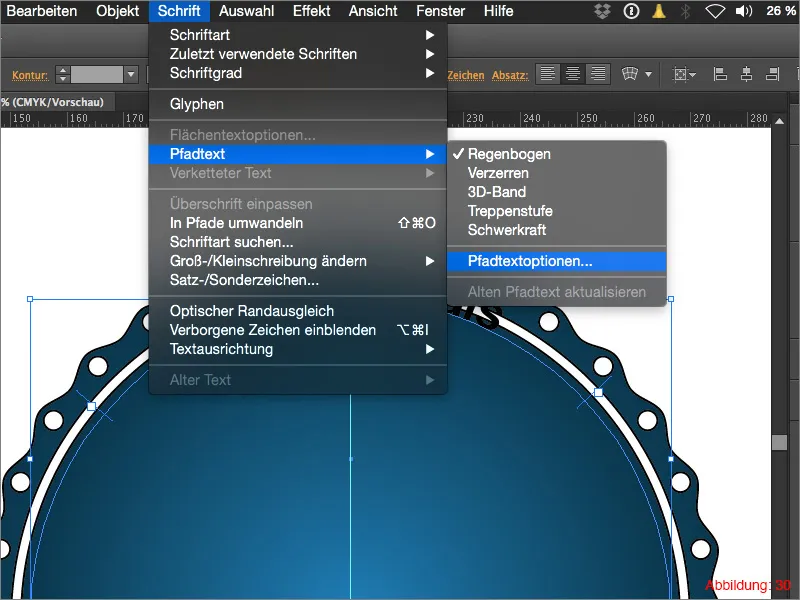Image resolution: width=800 pixels, height=600 pixels.
Task: Click the yellow bell notification icon
Action: pyautogui.click(x=659, y=11)
